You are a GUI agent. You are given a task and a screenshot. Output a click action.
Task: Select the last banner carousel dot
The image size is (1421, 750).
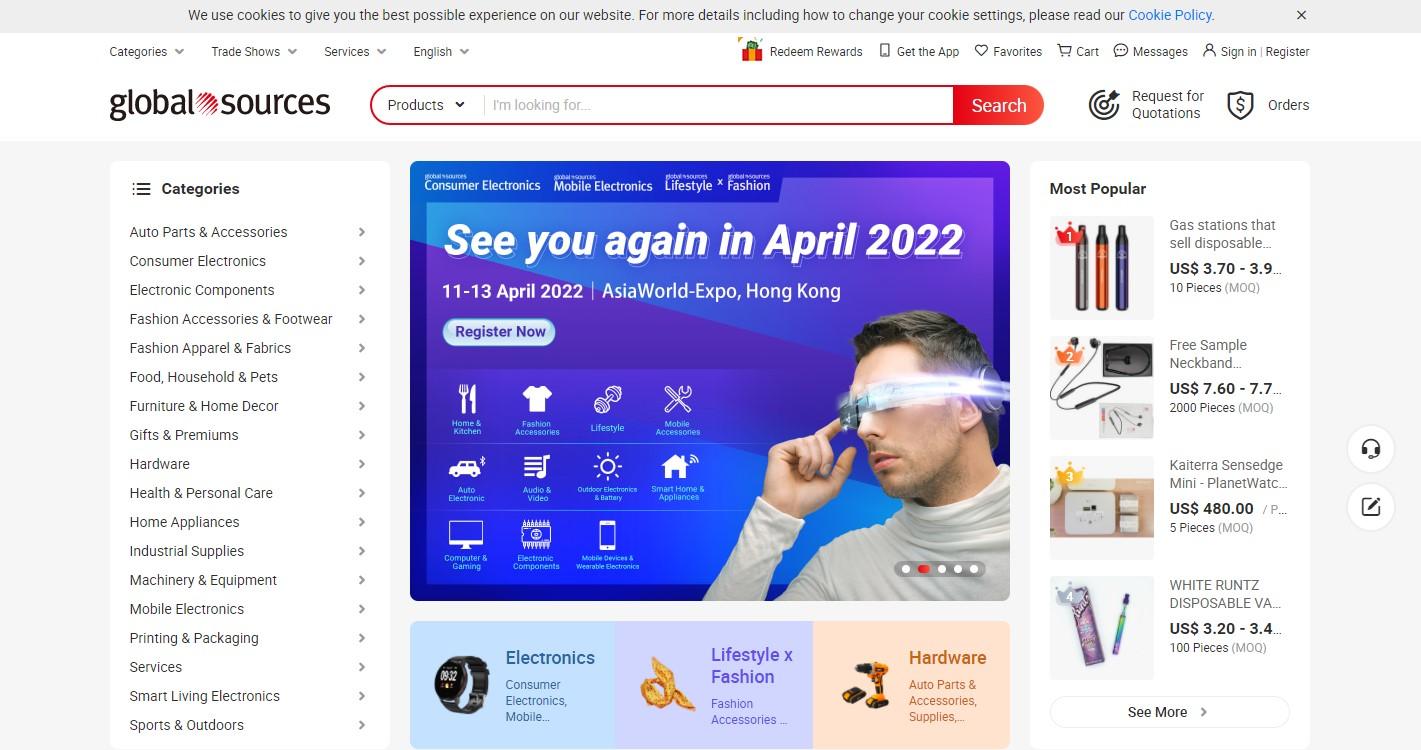click(974, 569)
